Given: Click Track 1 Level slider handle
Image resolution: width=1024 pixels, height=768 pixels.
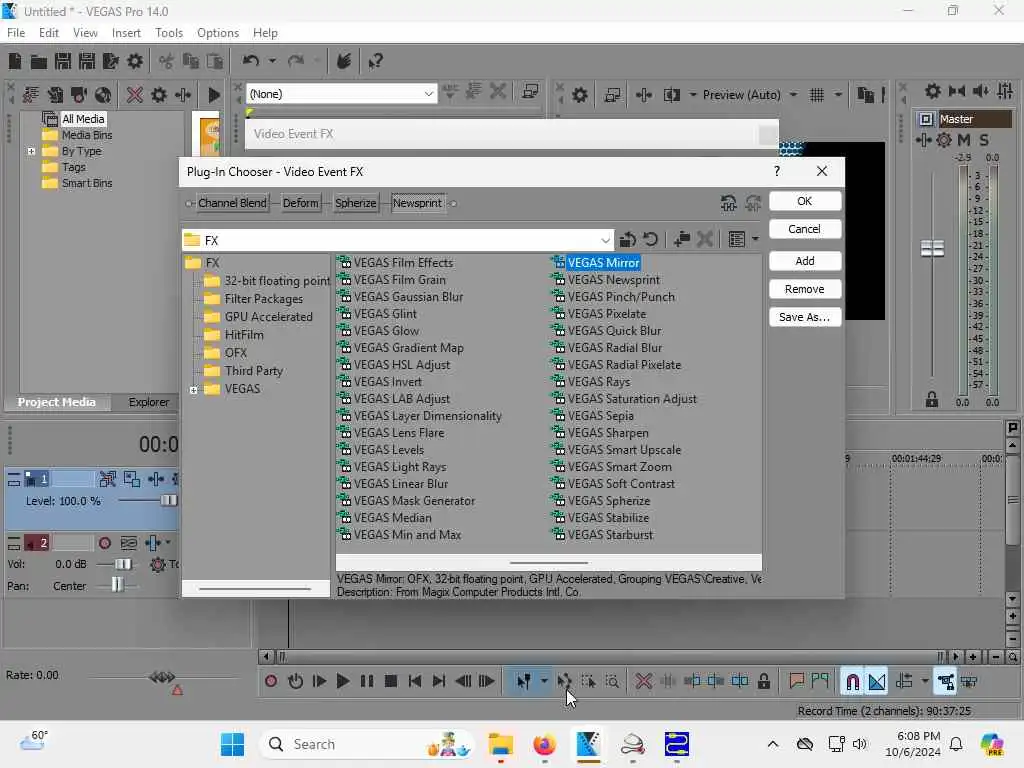Looking at the screenshot, I should click(168, 500).
